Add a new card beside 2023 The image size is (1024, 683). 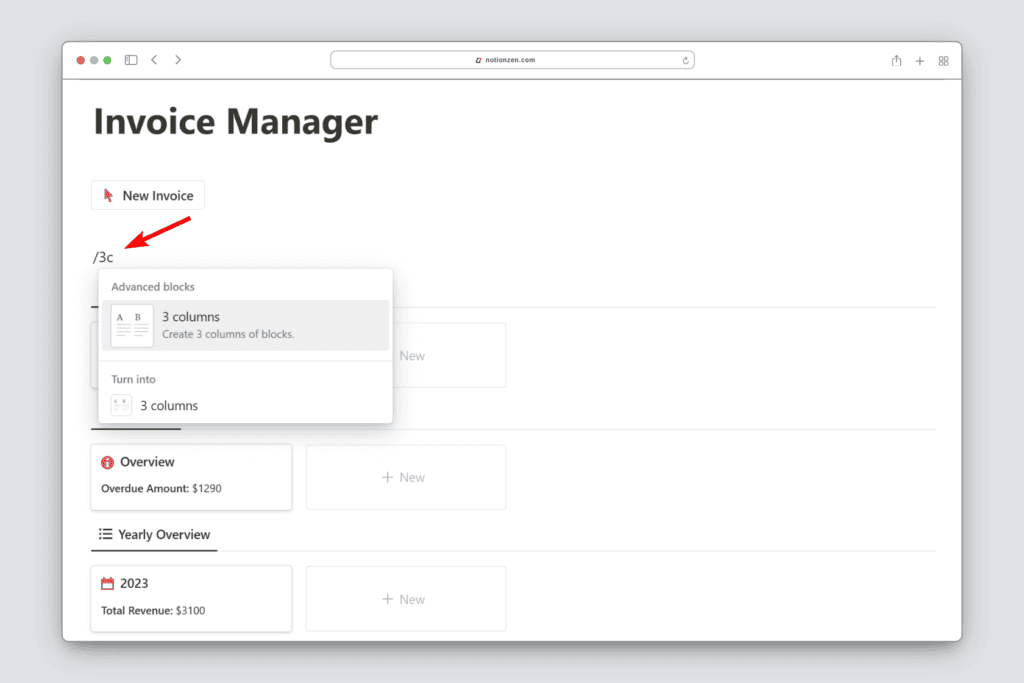(x=405, y=599)
